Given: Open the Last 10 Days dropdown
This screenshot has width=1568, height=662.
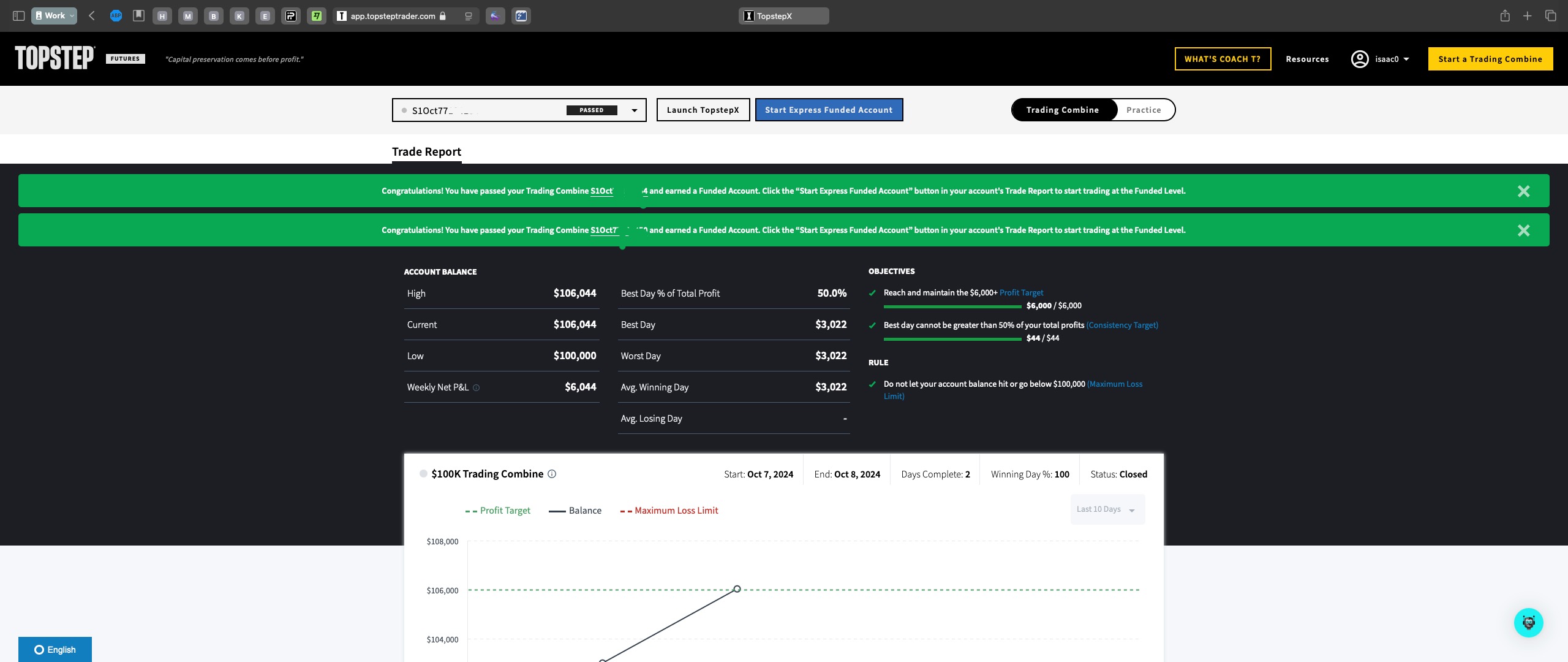Looking at the screenshot, I should pyautogui.click(x=1107, y=509).
